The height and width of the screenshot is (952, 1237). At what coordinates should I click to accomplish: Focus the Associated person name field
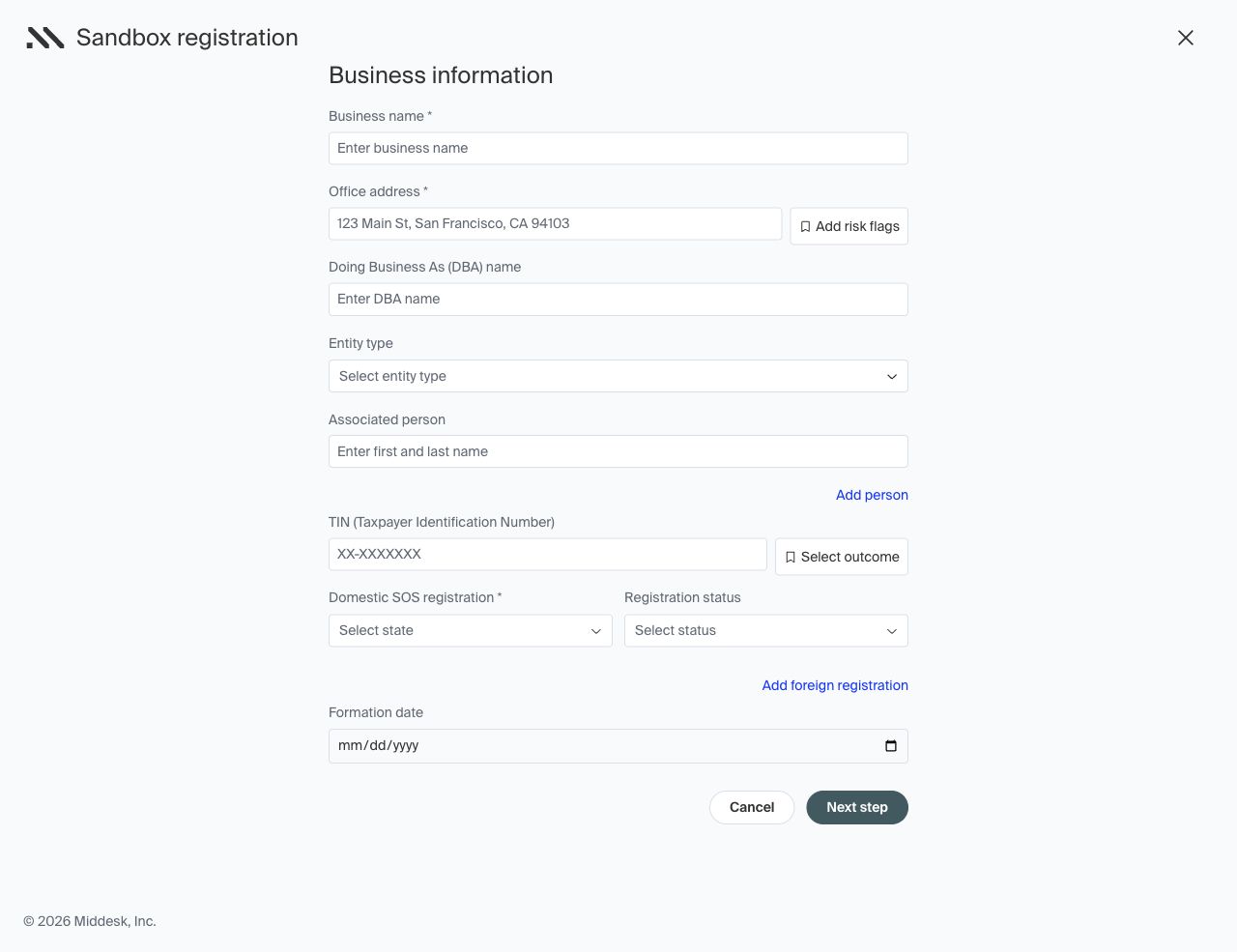618,451
